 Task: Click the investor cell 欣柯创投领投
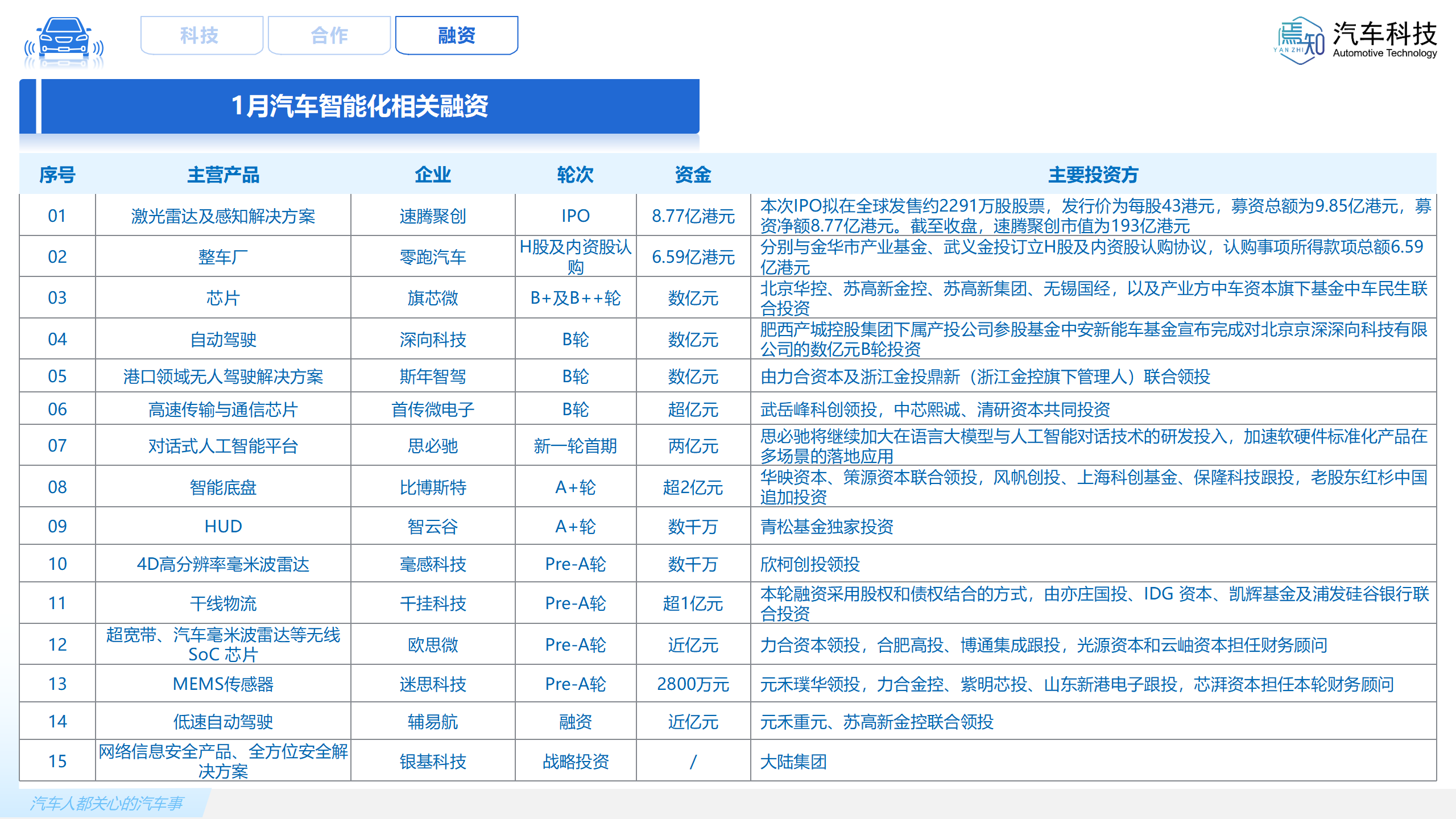point(1093,564)
